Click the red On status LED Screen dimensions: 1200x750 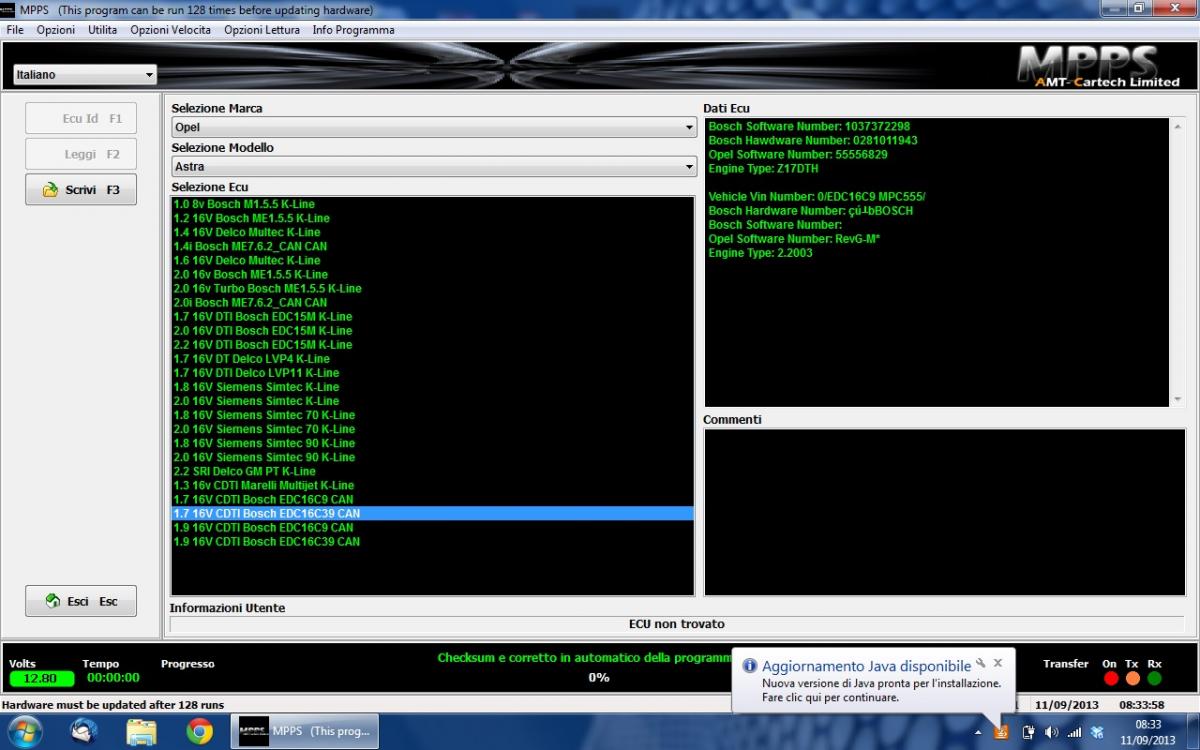tap(1110, 678)
